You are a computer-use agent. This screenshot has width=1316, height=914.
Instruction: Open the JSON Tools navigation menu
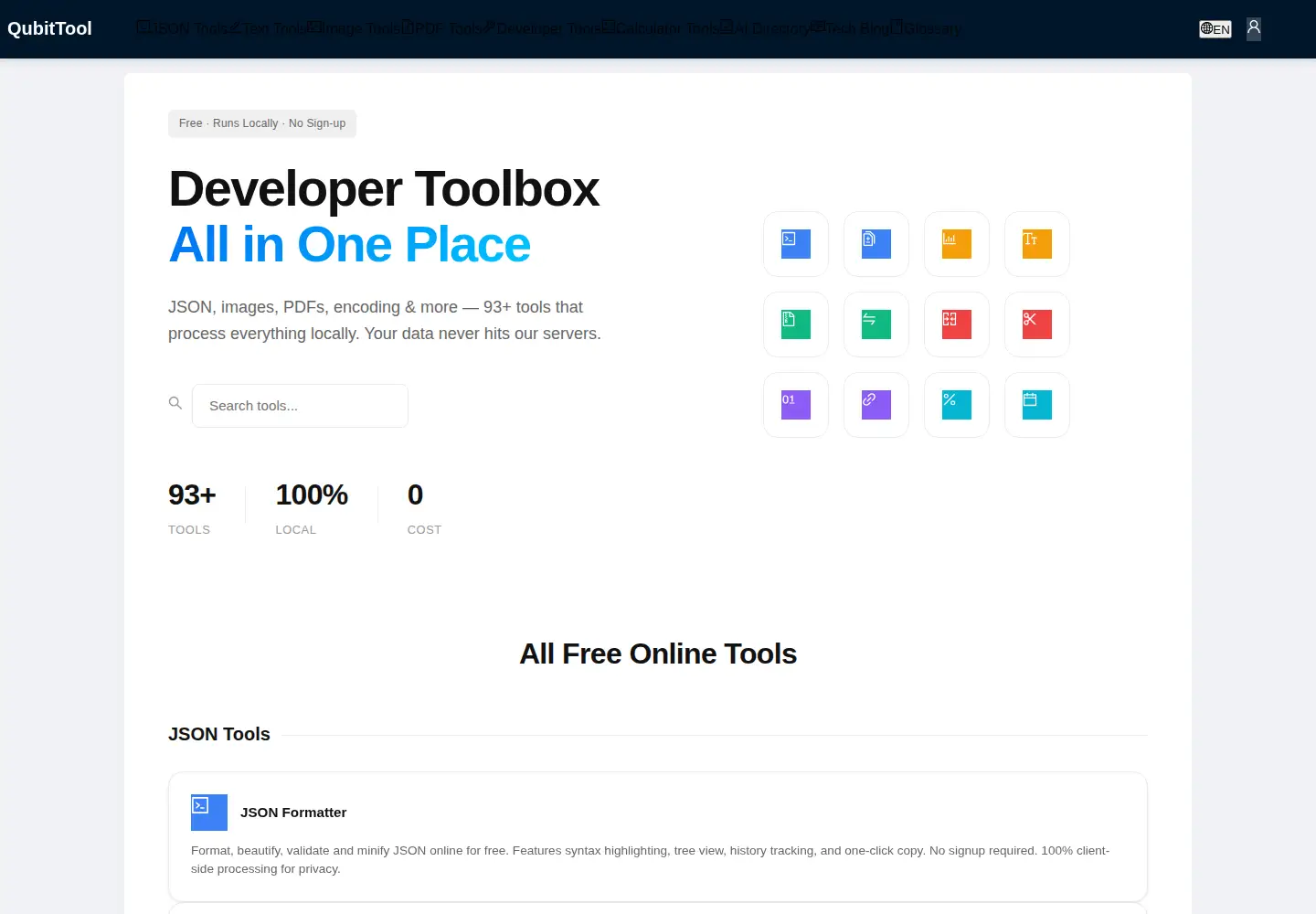tap(183, 28)
